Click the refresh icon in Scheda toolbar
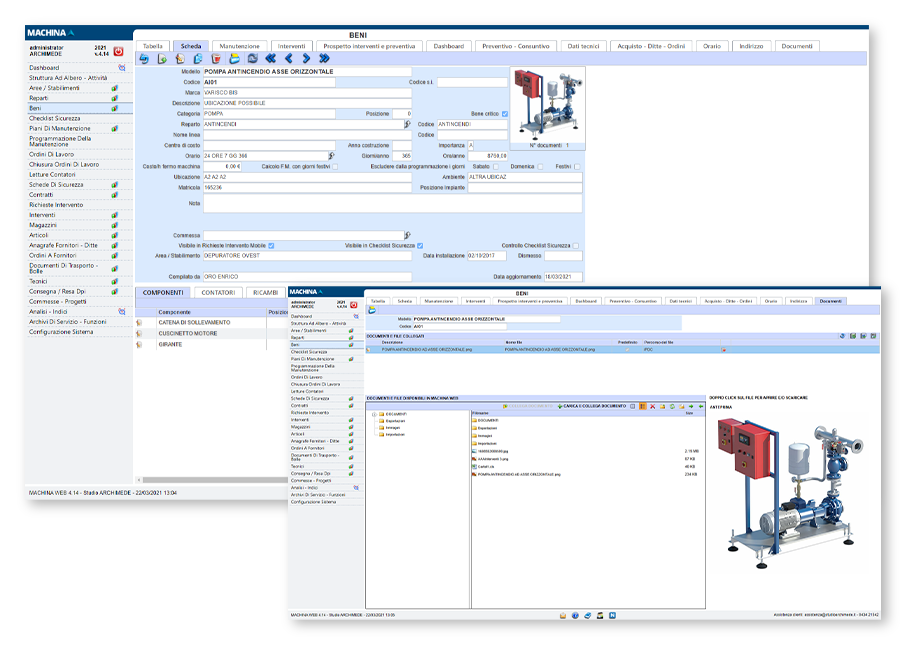Screen dimensions: 900x660 253,59
